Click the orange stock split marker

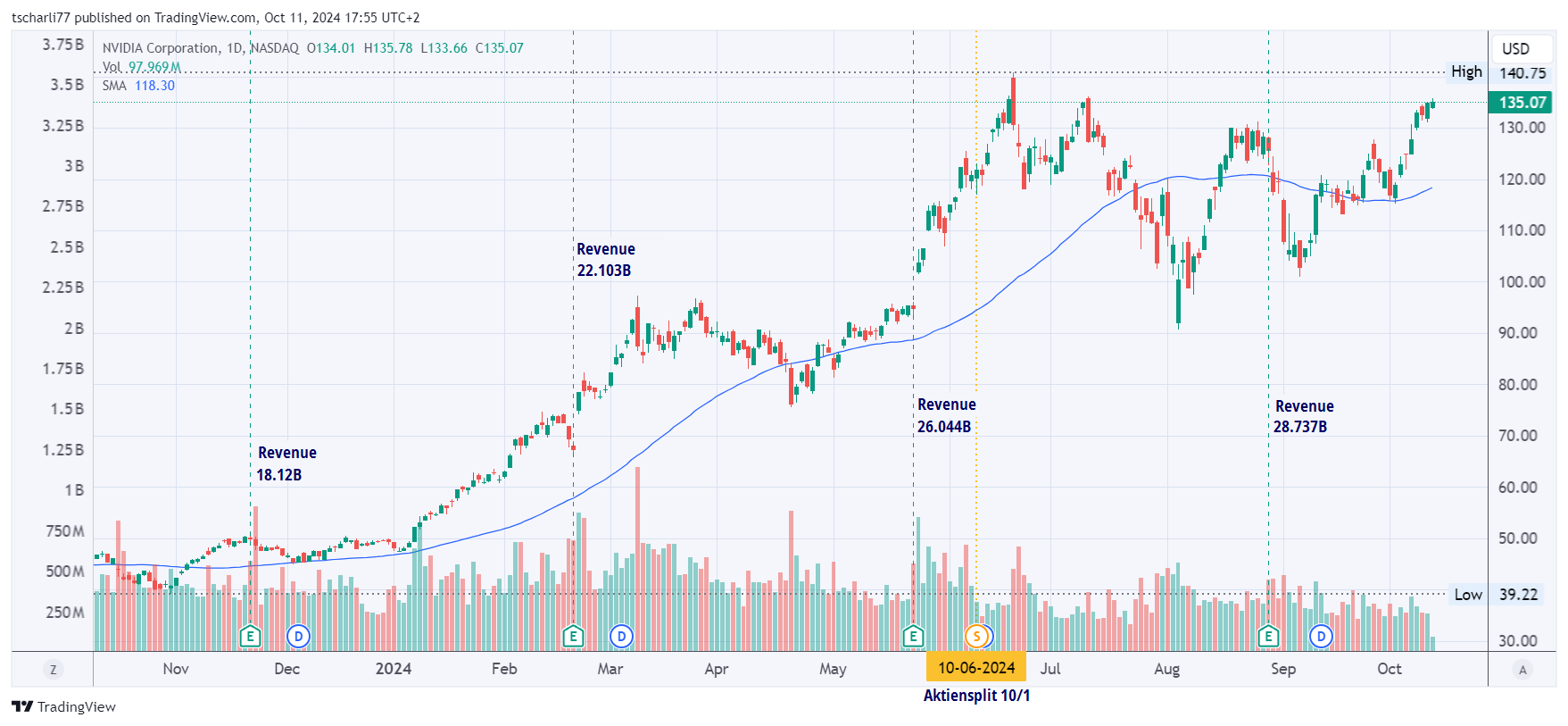tap(977, 636)
